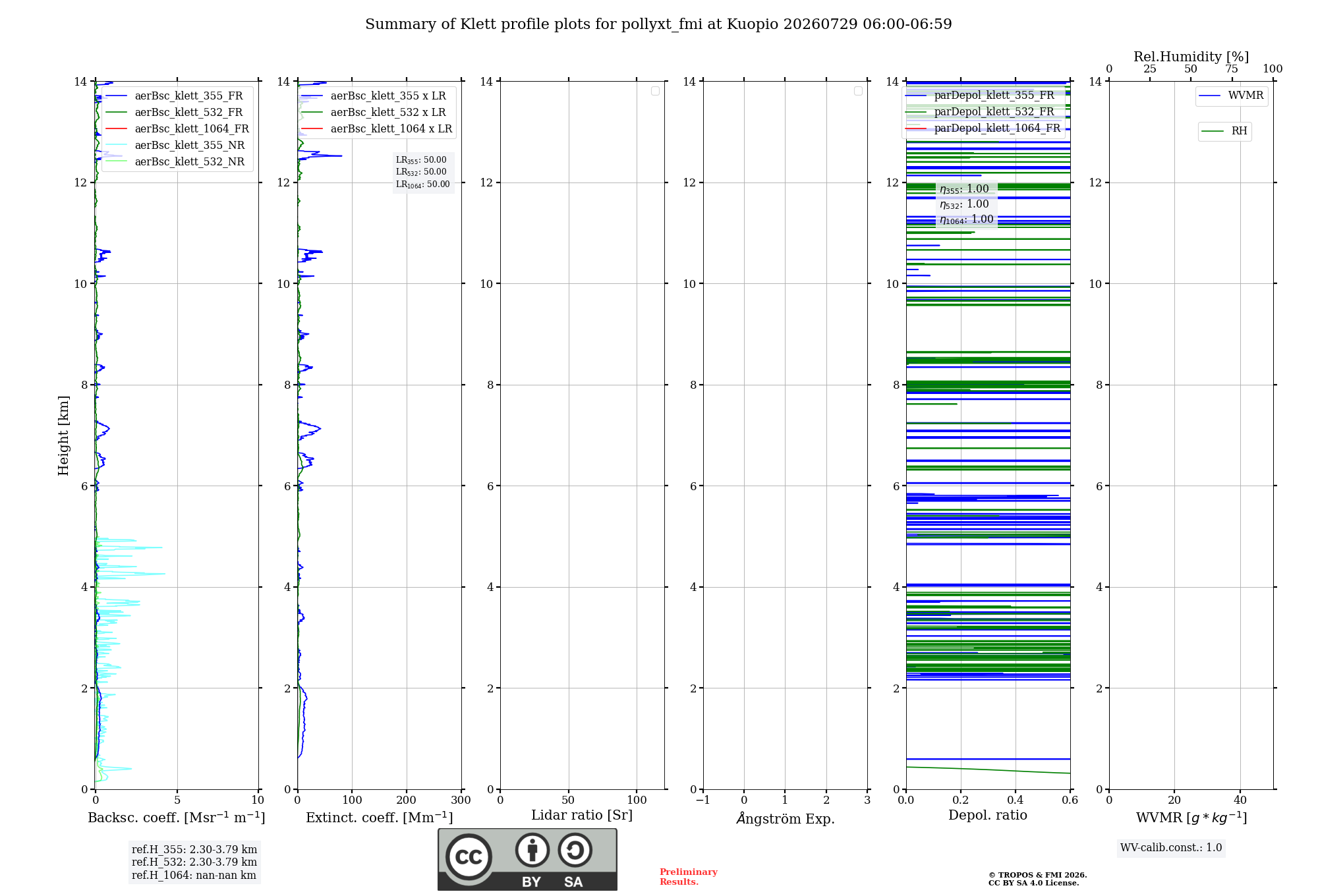The width and height of the screenshot is (1318, 896).
Task: Click the Backsc. coeff. axis label
Action: click(177, 818)
